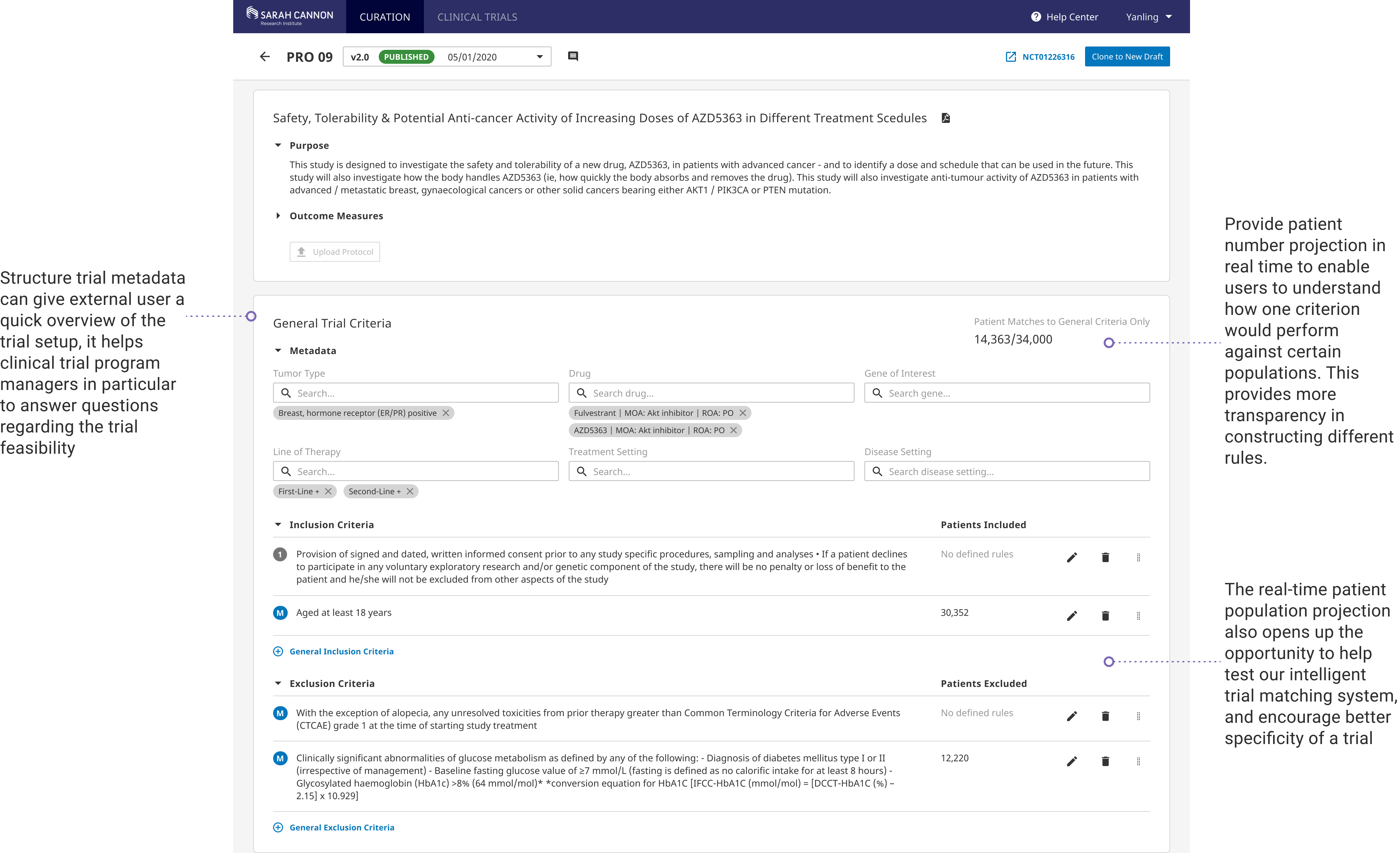Click drag handle on glucose metabolism row

1138,762
